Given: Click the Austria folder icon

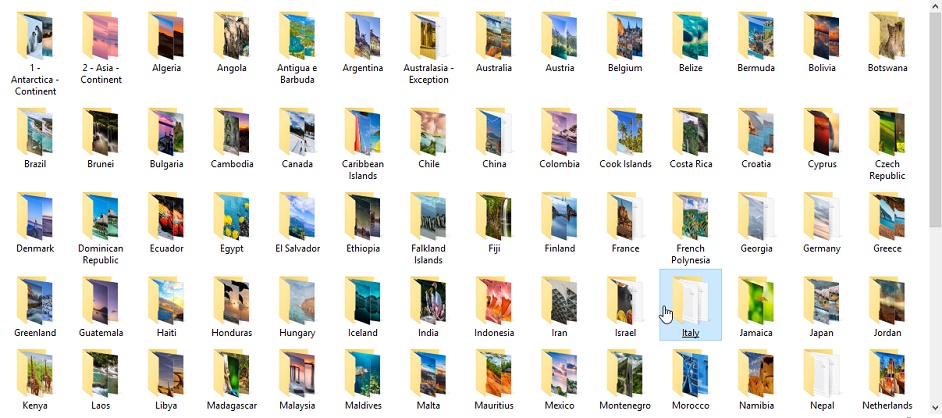Looking at the screenshot, I should click(559, 35).
